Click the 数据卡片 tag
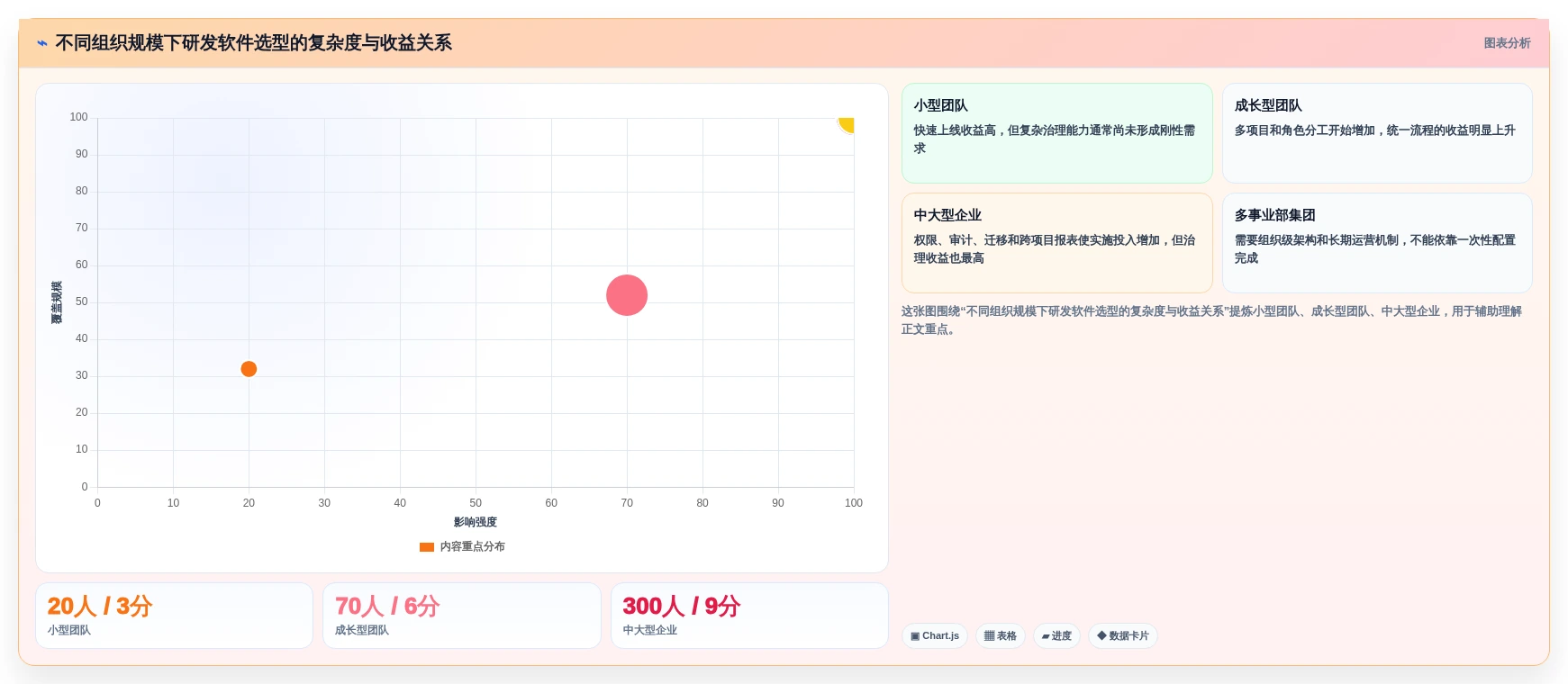Screen dimensions: 1568x684 point(1123,635)
